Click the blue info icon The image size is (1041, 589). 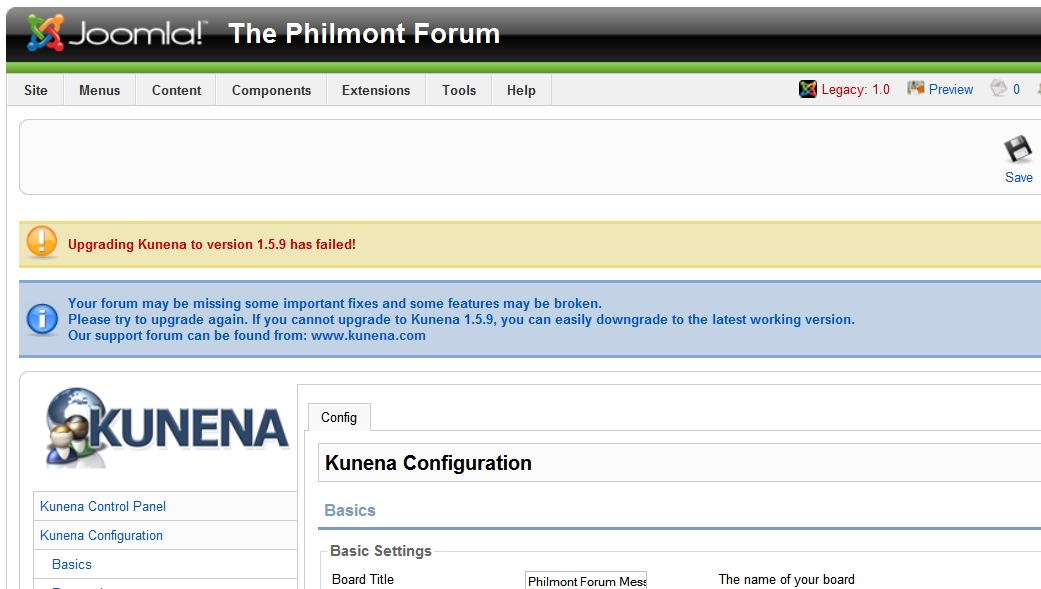42,319
